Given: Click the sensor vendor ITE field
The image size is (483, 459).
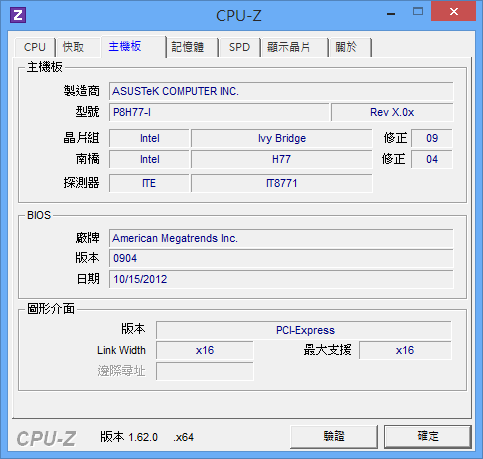Looking at the screenshot, I should pyautogui.click(x=149, y=183).
